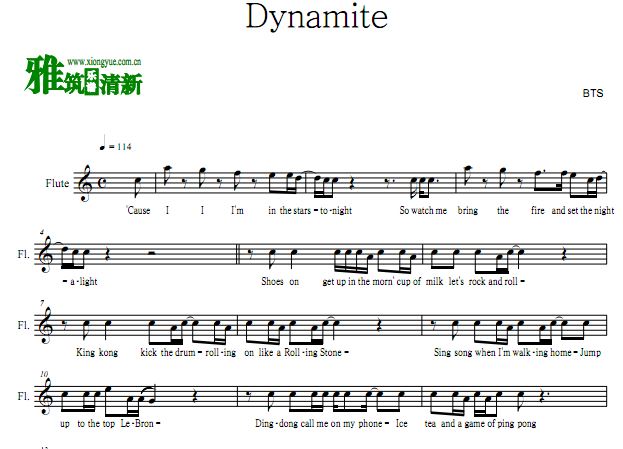Image resolution: width=623 pixels, height=449 pixels.
Task: Click the lyric "Le-Bron"
Action: pos(137,424)
